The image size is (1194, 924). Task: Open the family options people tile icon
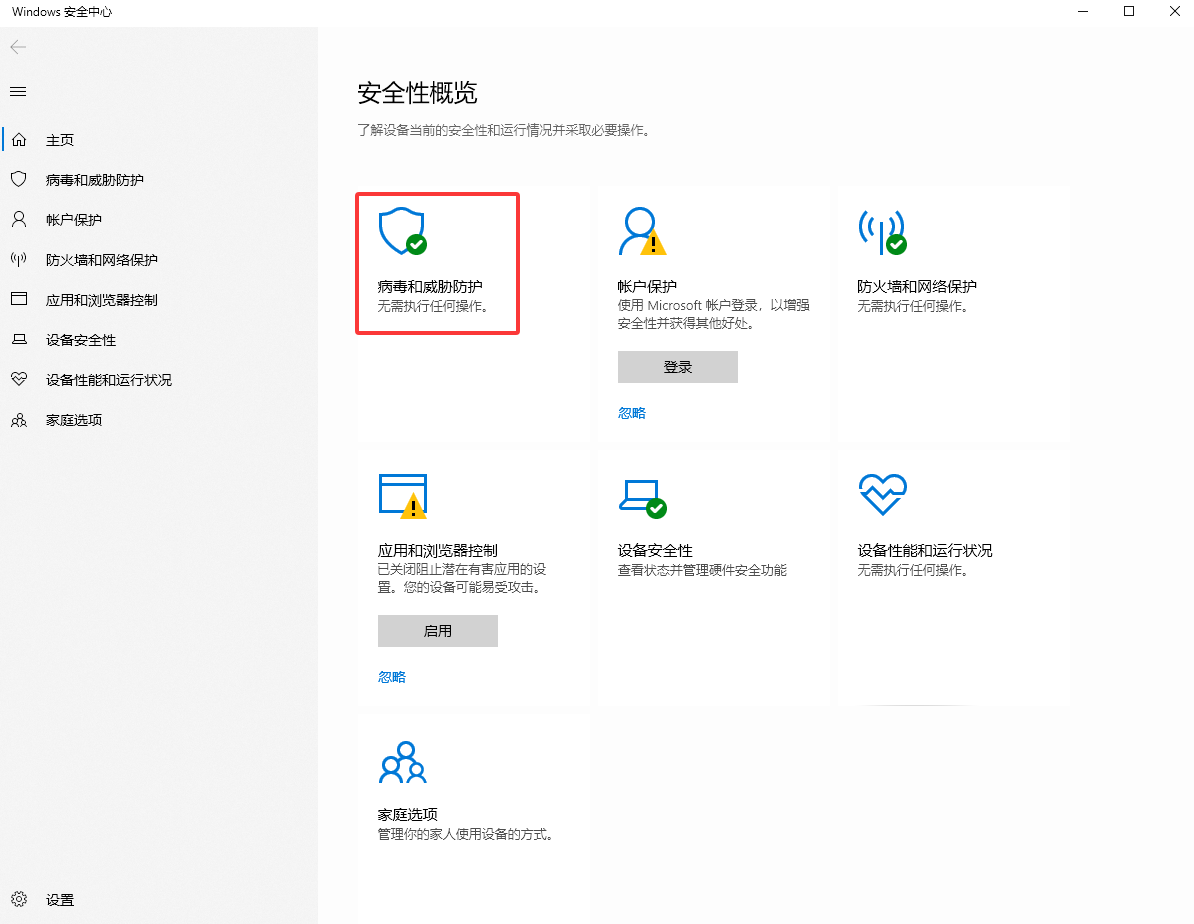tap(403, 762)
